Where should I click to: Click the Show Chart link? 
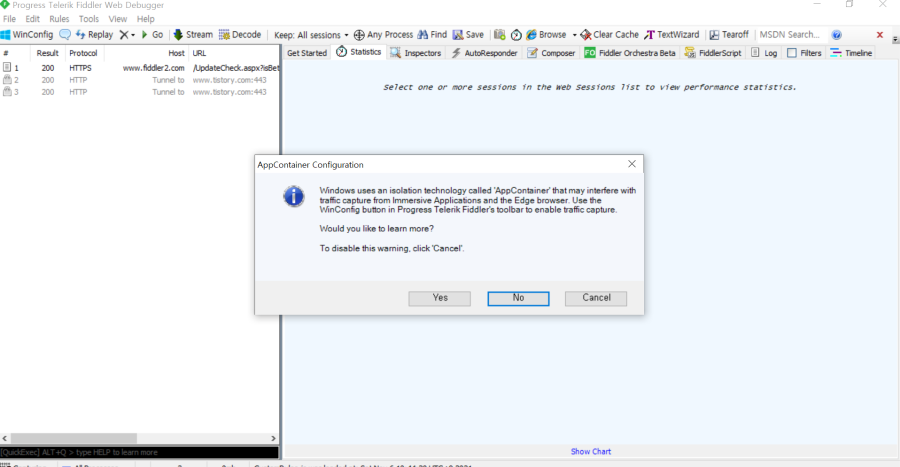click(x=591, y=452)
